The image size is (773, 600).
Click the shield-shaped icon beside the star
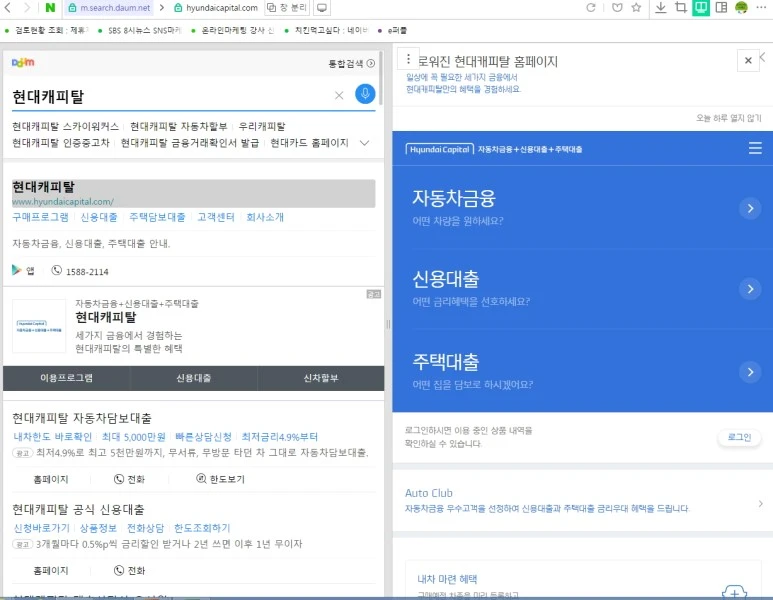tap(617, 8)
